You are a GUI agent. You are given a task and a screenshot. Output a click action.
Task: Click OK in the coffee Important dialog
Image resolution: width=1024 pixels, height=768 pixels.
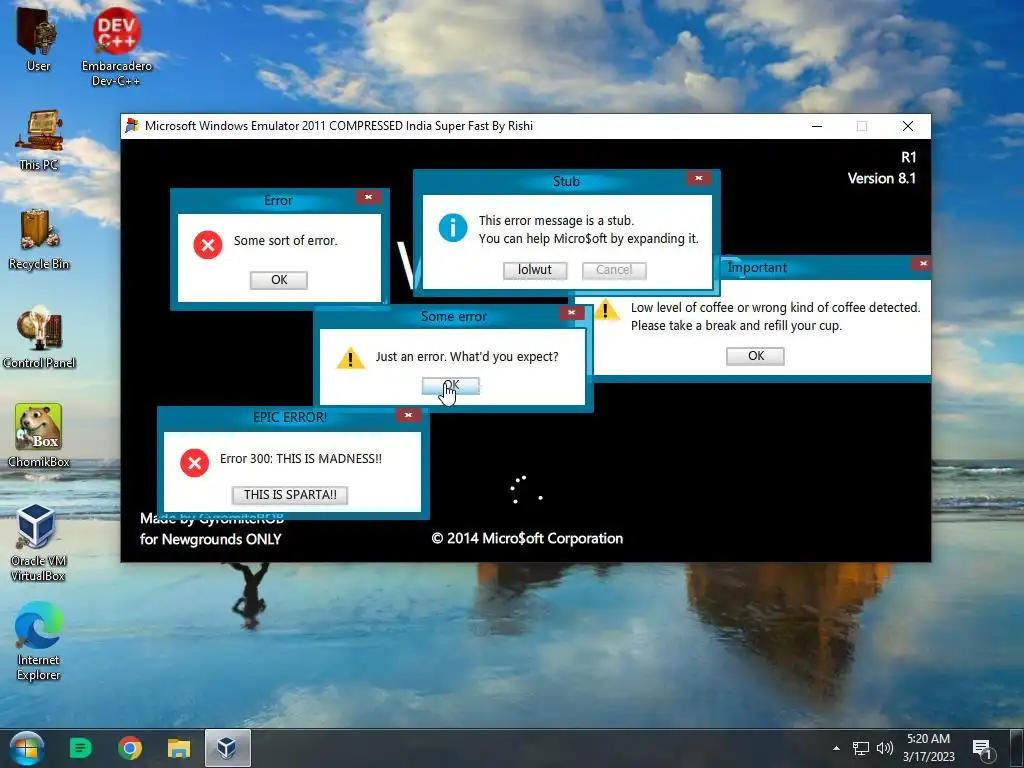point(756,356)
